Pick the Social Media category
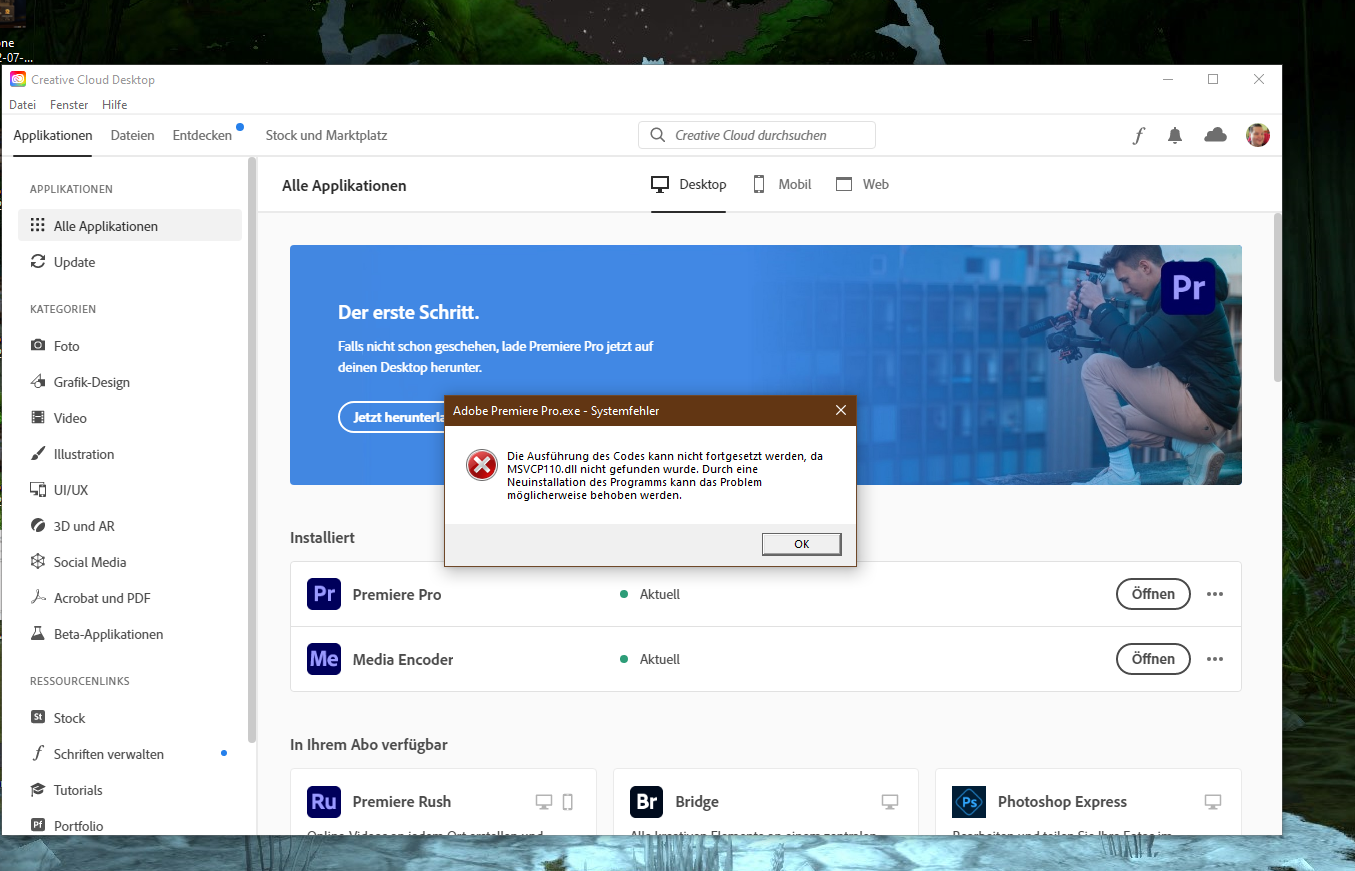 (x=130, y=562)
